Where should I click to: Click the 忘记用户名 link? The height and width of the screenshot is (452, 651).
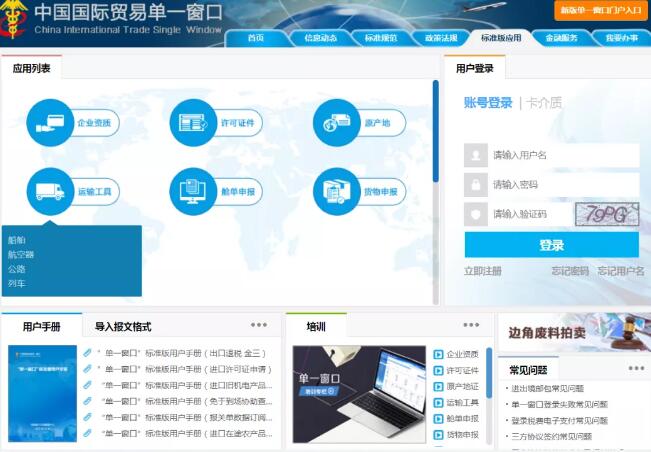pos(621,271)
